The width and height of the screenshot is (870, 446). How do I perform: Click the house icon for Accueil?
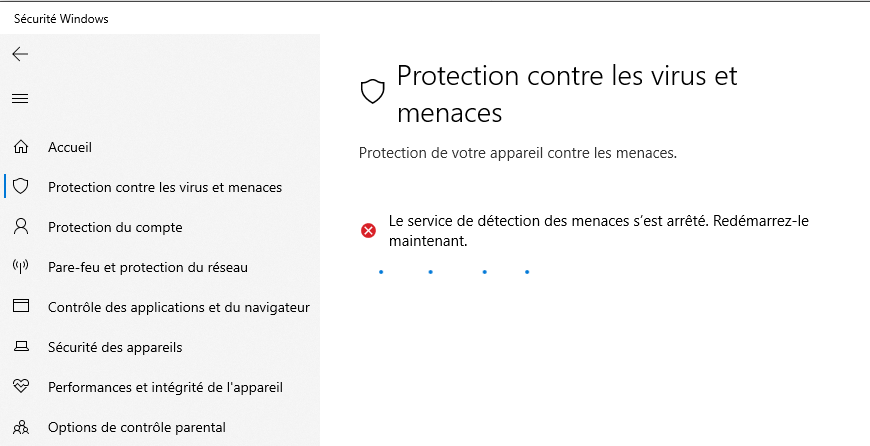pyautogui.click(x=21, y=147)
